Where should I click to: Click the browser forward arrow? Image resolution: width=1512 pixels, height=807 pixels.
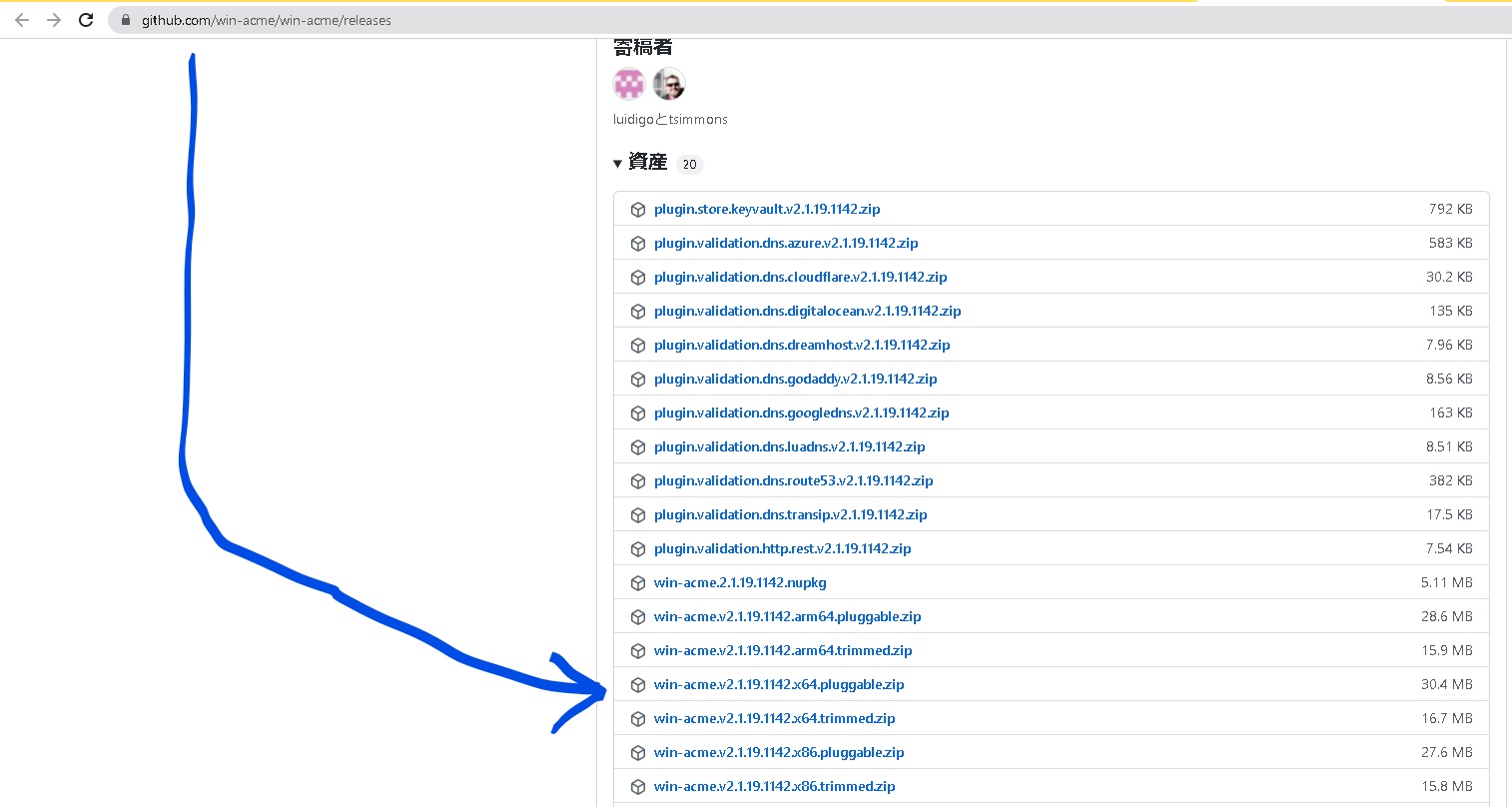(x=54, y=20)
